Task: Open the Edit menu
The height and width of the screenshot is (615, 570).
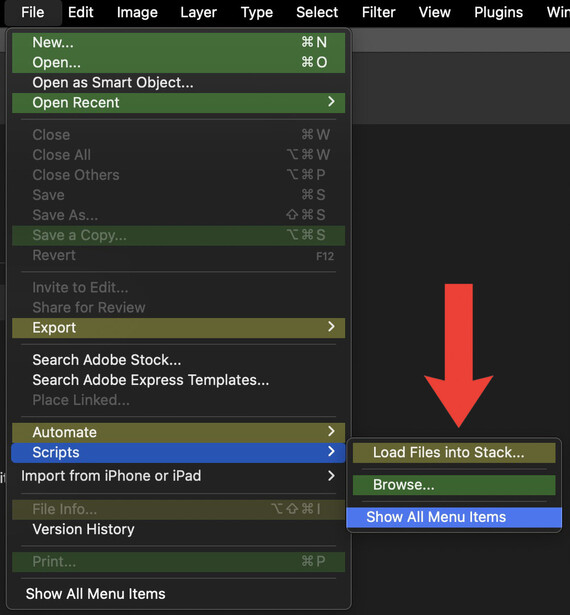Action: 80,12
